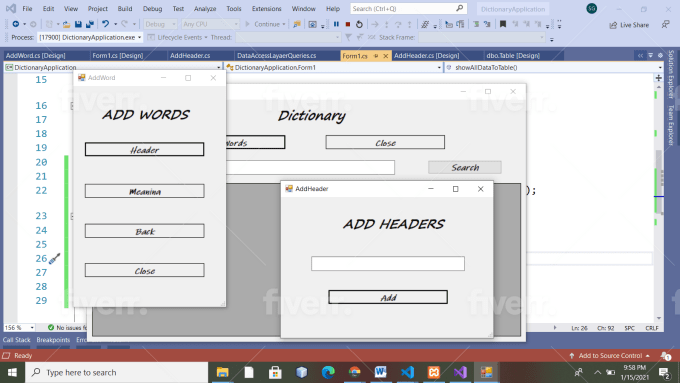Open Microsoft Word from taskbar
This screenshot has width=680, height=383.
pos(381,372)
